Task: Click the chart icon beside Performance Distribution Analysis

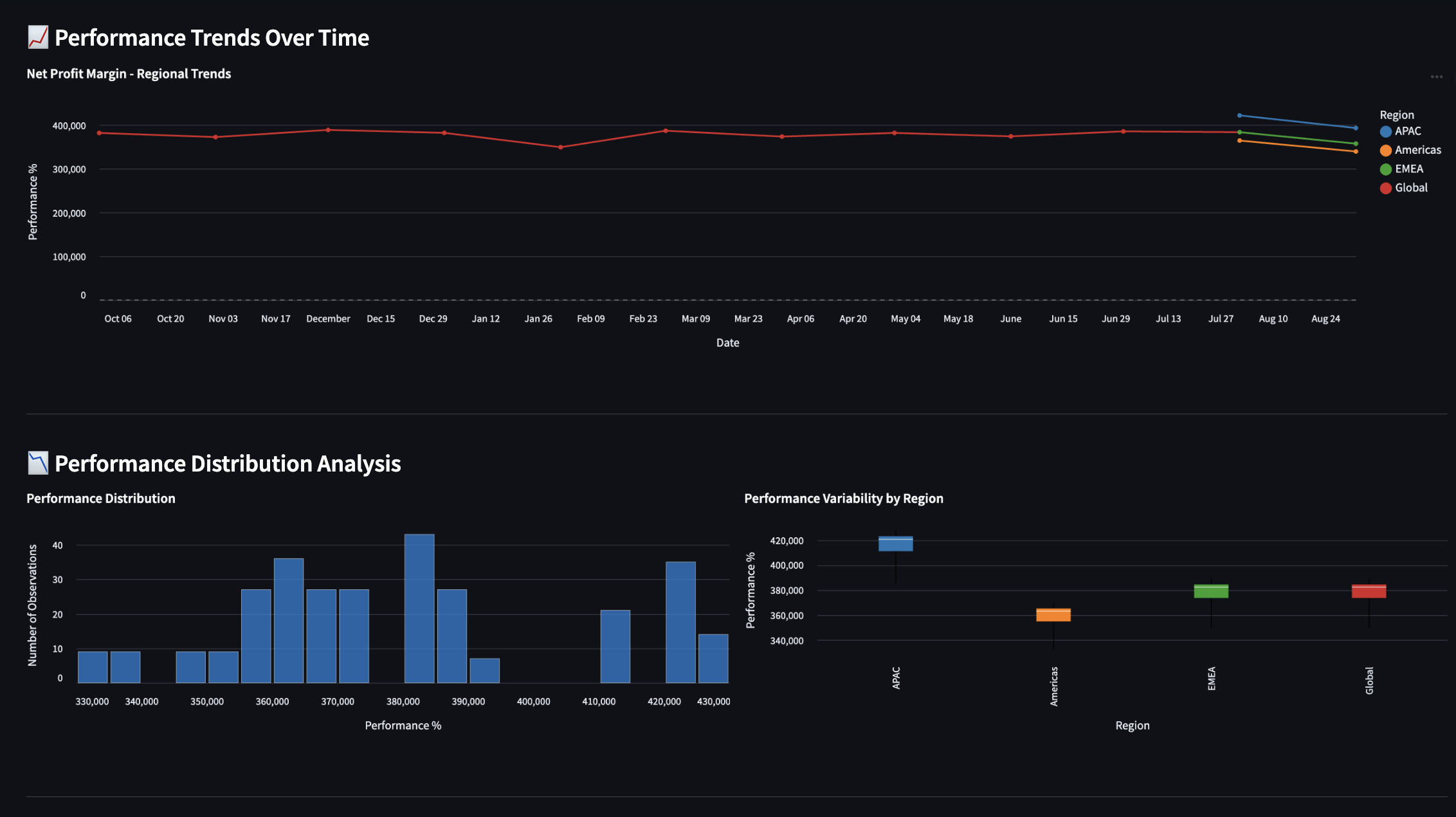Action: (37, 463)
